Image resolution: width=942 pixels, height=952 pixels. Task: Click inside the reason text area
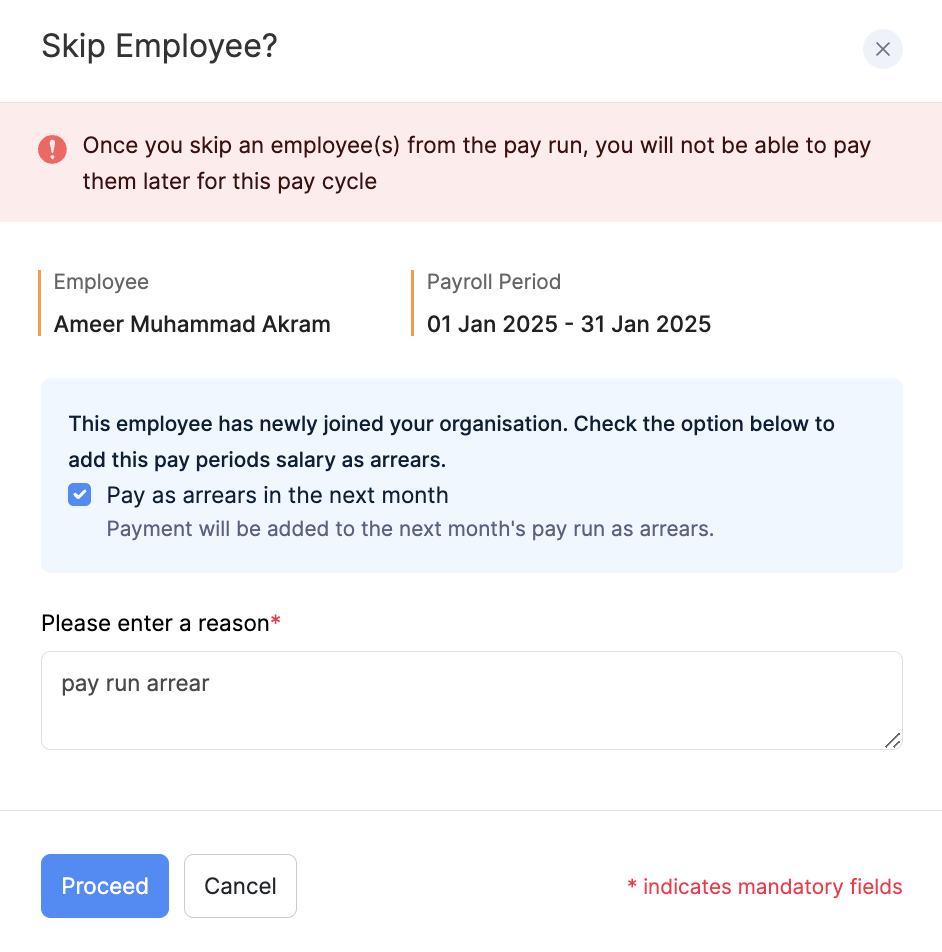(470, 700)
